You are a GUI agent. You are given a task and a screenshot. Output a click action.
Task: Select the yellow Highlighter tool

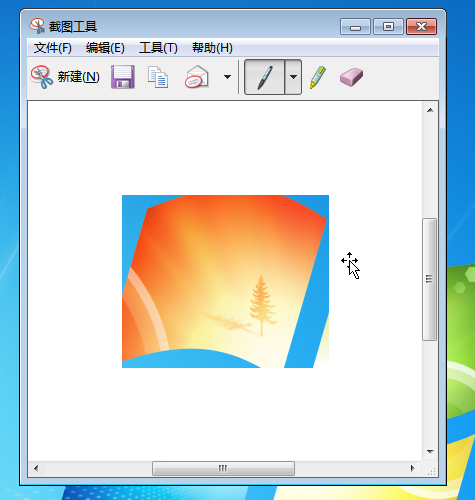[318, 77]
